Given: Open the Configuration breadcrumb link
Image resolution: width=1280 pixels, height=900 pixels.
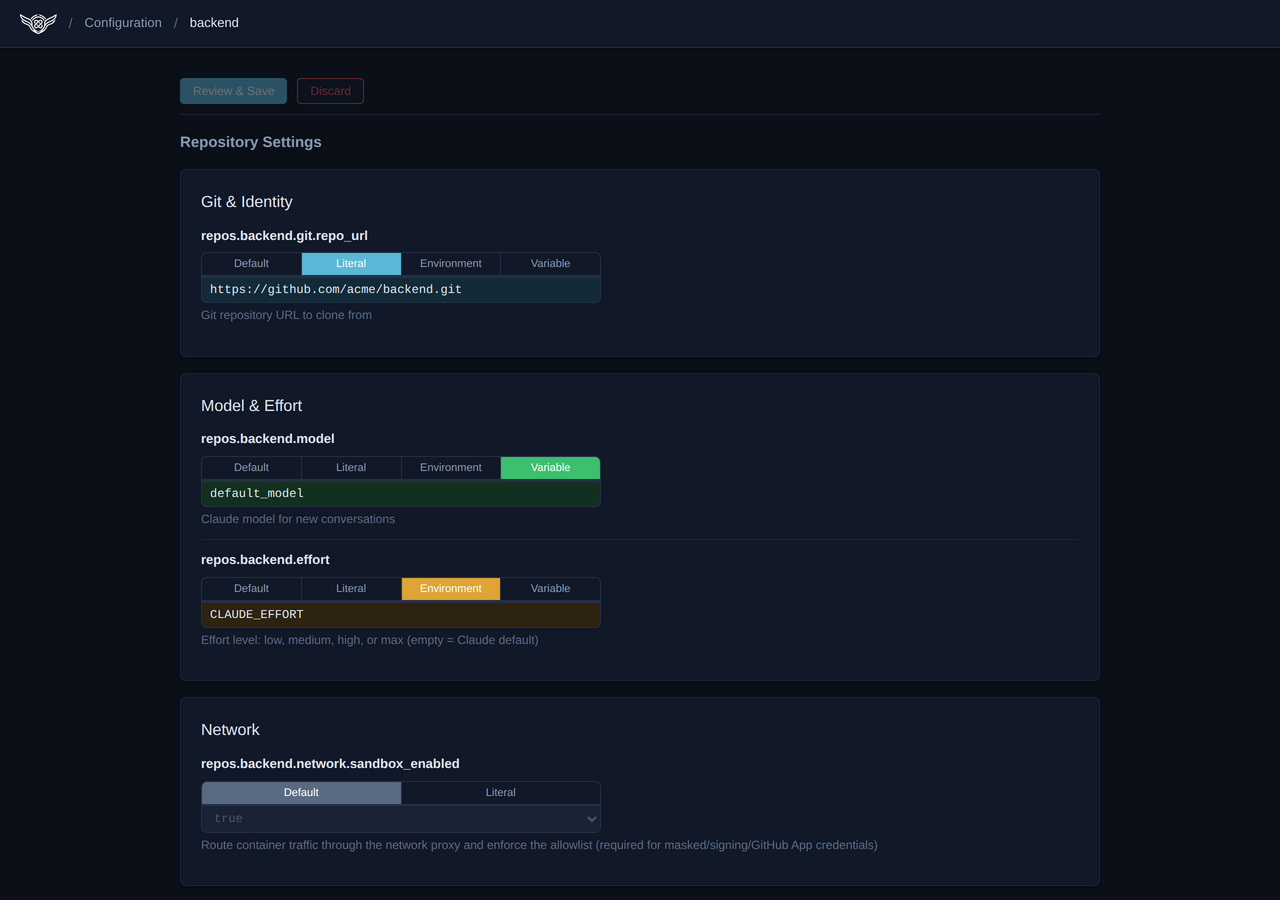Looking at the screenshot, I should 123,23.
